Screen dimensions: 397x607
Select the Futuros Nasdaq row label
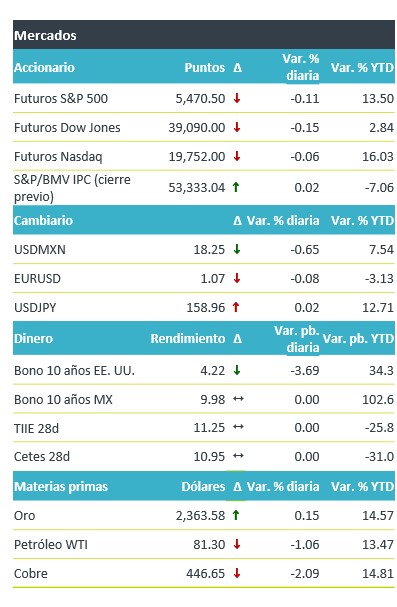tap(58, 157)
